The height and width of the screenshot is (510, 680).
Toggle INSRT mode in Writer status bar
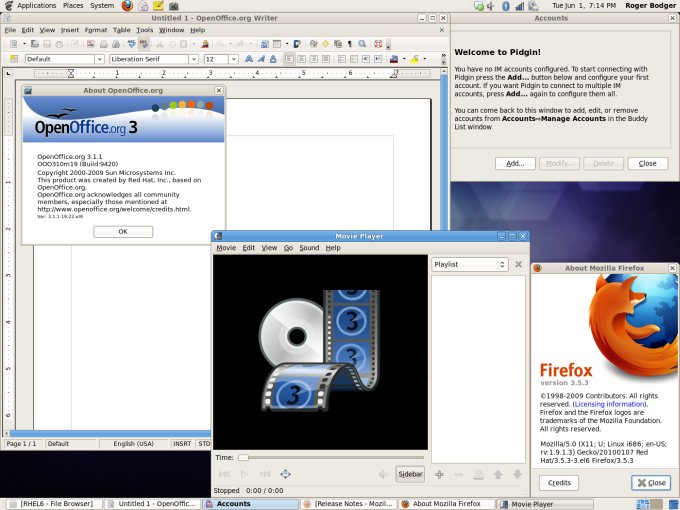tap(181, 443)
